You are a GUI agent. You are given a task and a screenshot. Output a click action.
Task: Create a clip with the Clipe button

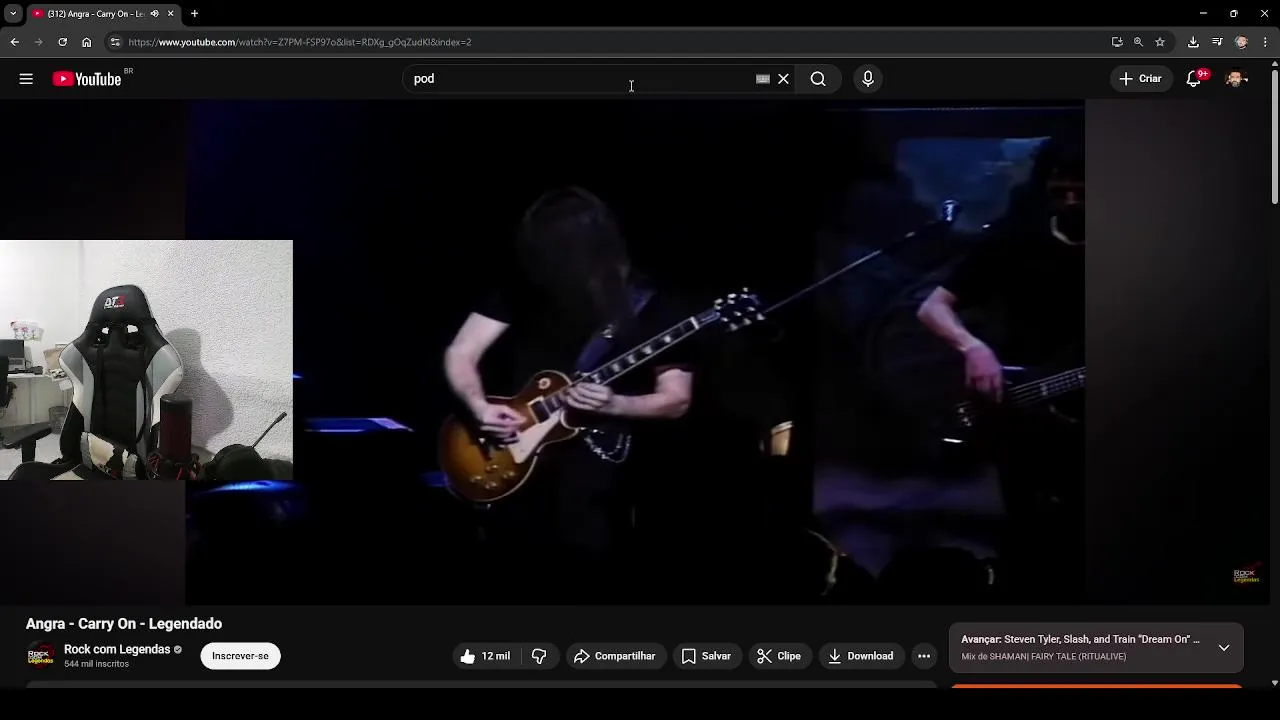[x=779, y=656]
